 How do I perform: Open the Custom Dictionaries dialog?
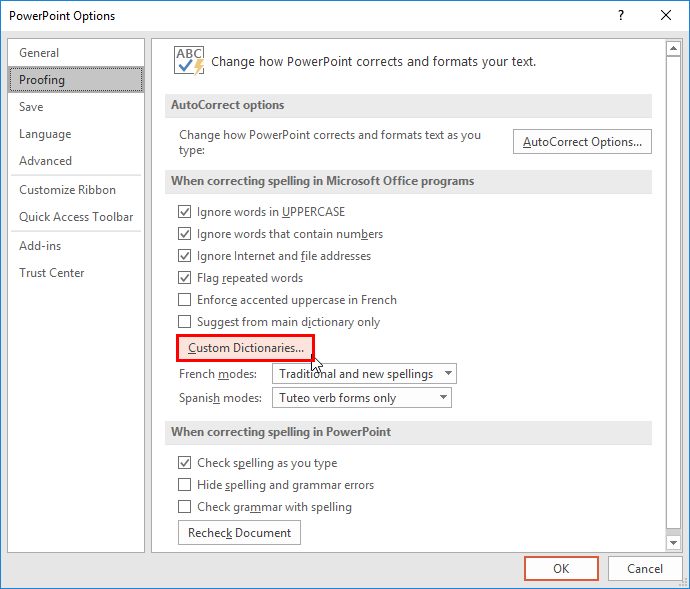(246, 348)
